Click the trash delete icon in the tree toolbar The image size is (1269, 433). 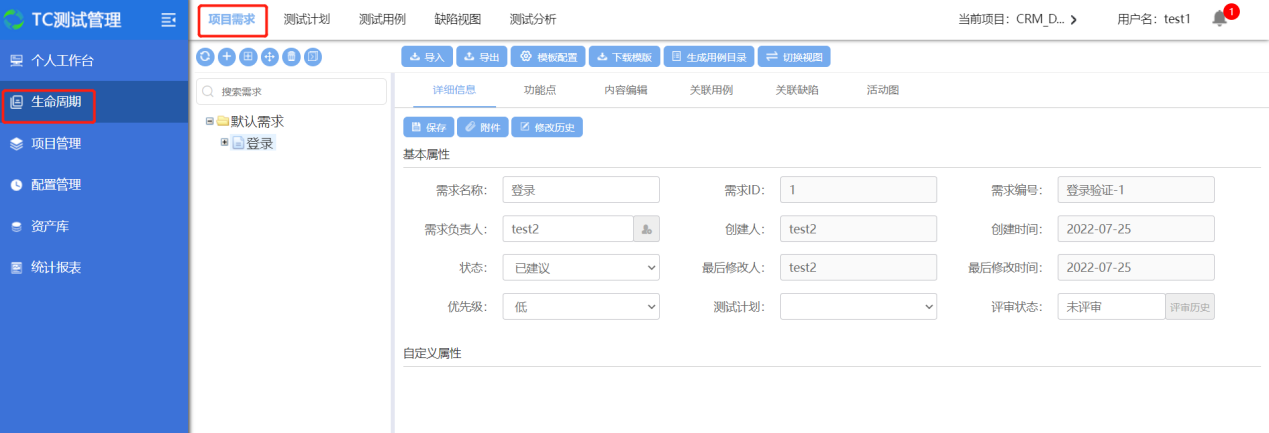point(291,57)
